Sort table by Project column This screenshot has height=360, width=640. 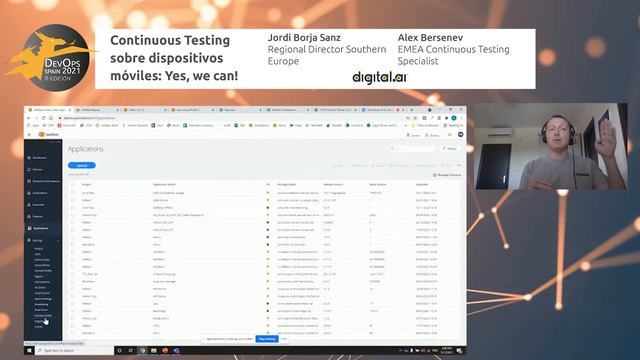click(87, 184)
